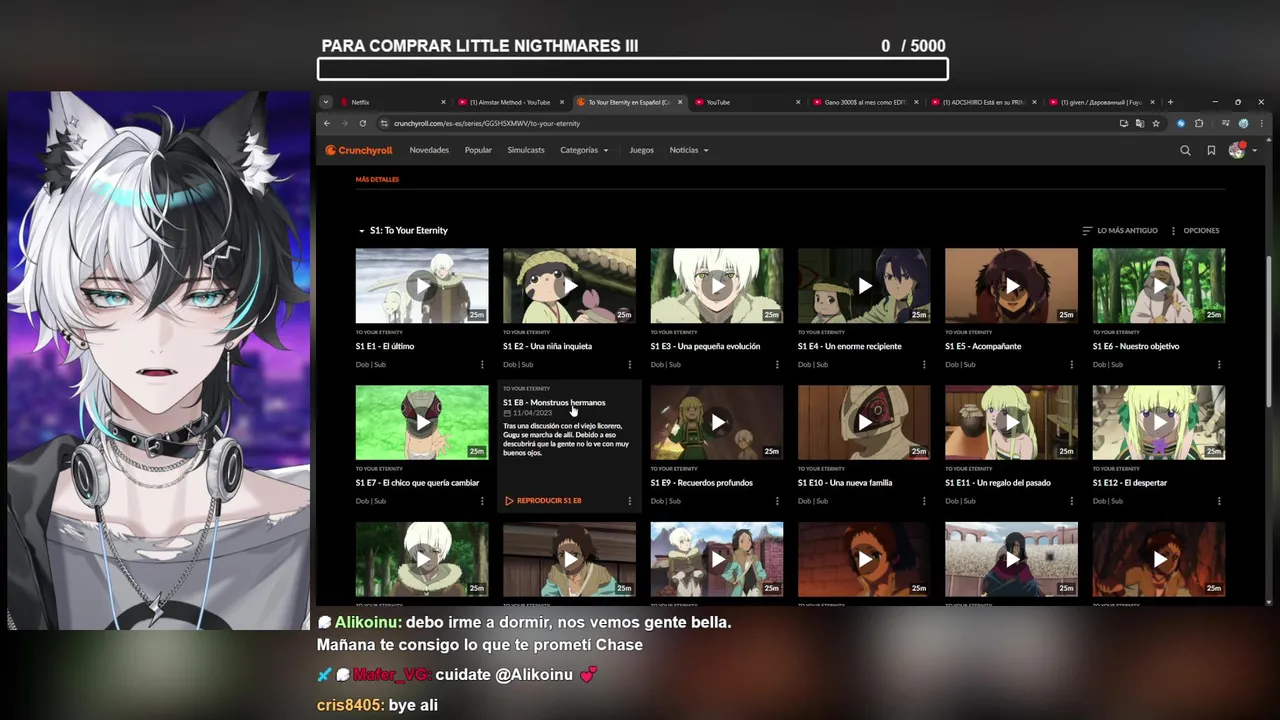Open the Opciones menu
Image resolution: width=1280 pixels, height=720 pixels.
click(x=1195, y=231)
